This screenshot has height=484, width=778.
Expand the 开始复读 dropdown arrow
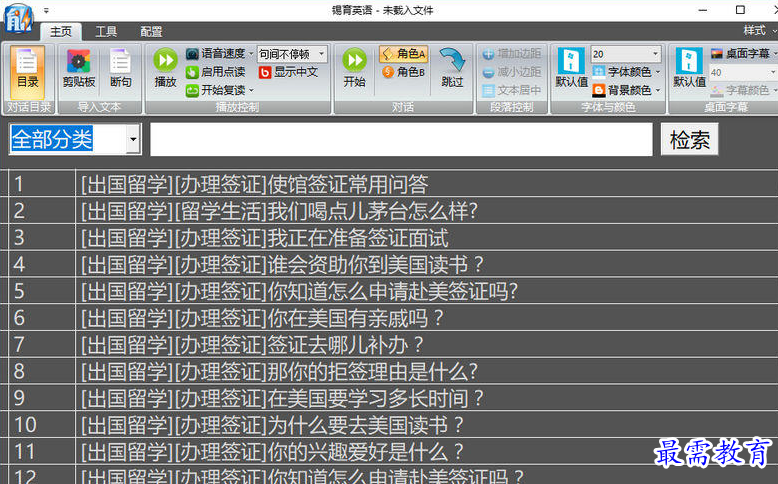[251, 90]
